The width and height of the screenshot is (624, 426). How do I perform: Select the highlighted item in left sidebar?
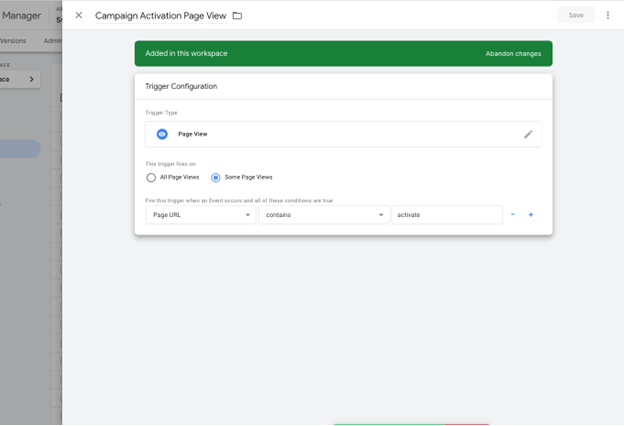click(20, 148)
